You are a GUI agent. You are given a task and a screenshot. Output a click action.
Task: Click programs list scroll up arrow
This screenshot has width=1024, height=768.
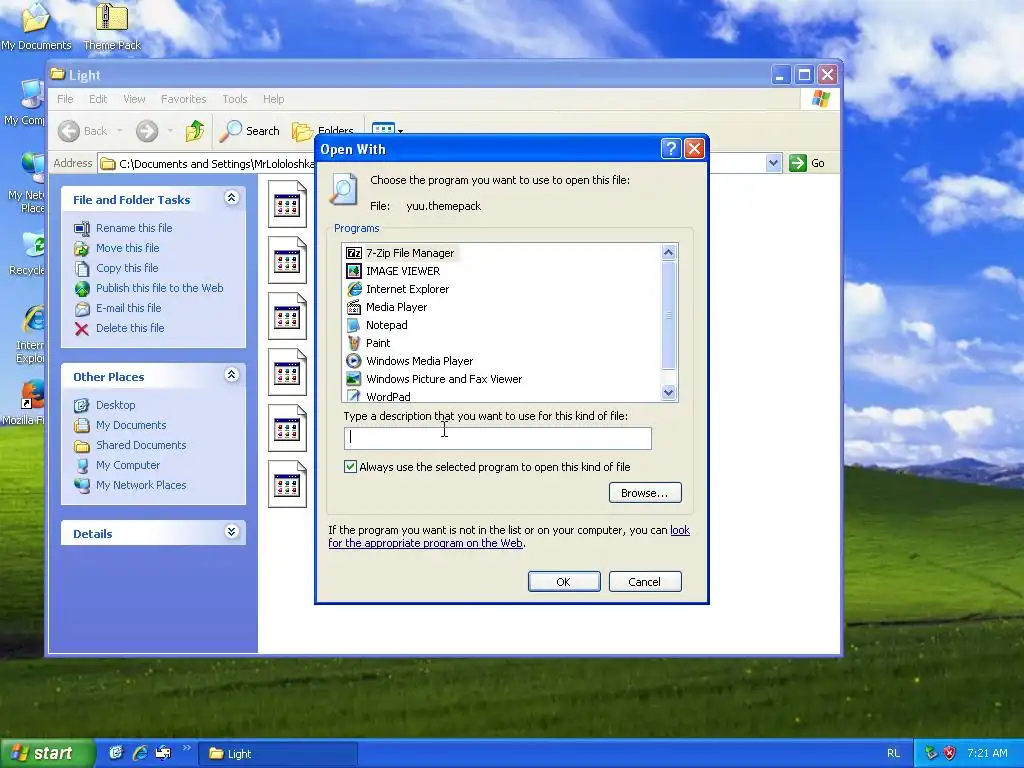pos(668,252)
